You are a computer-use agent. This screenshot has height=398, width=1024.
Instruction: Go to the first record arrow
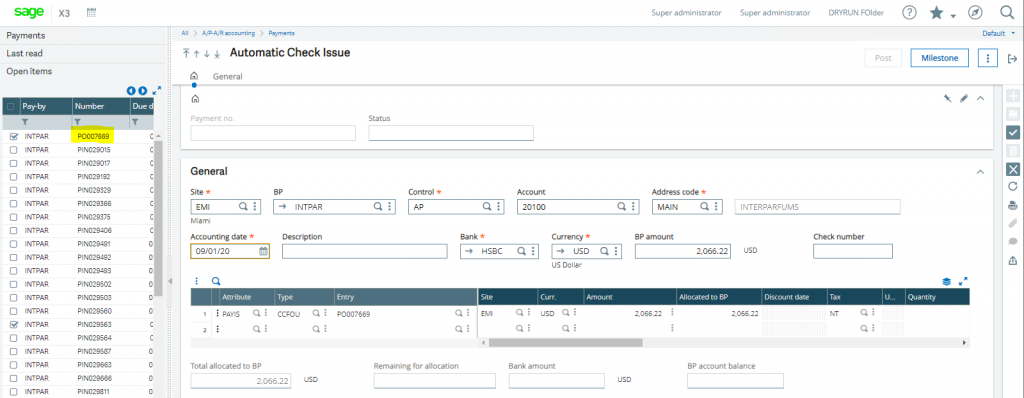[186, 54]
